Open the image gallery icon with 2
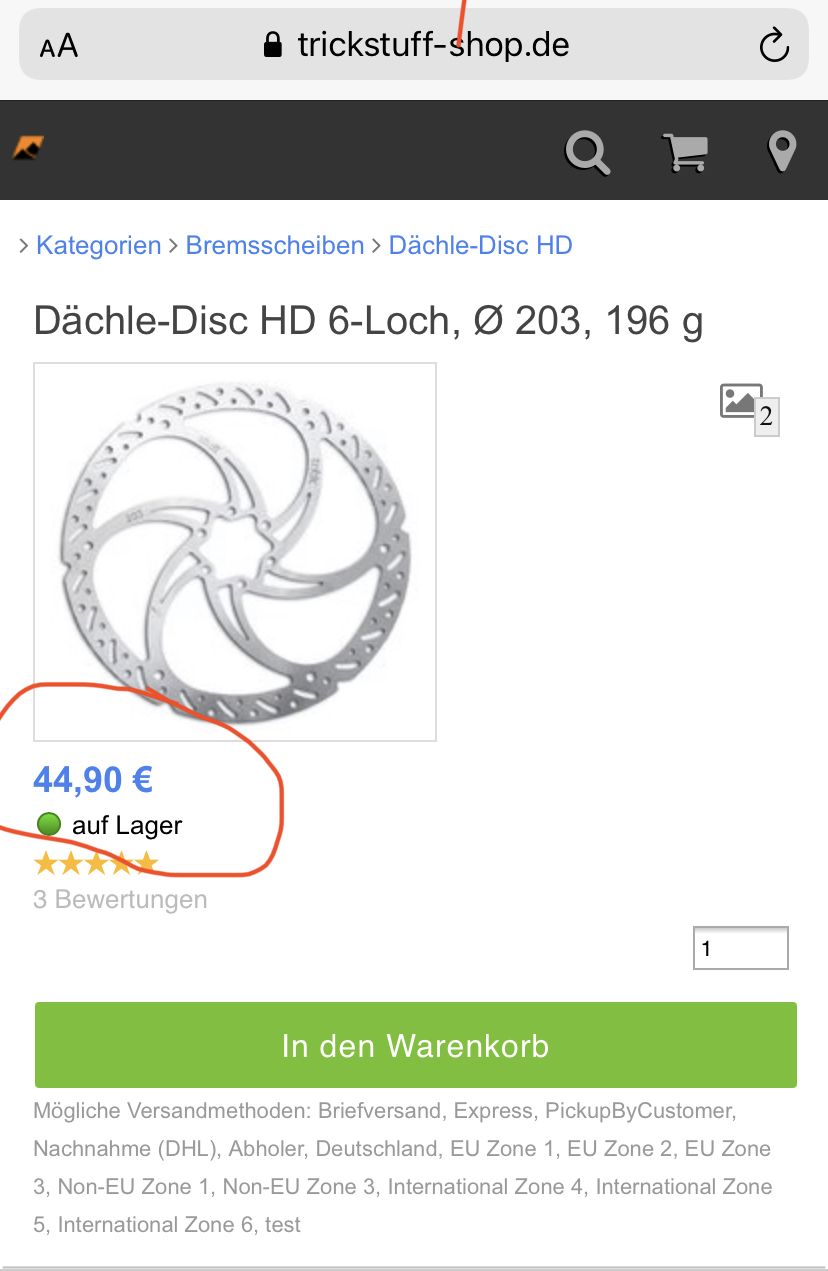Screen dimensions: 828x1271 pyautogui.click(x=749, y=408)
